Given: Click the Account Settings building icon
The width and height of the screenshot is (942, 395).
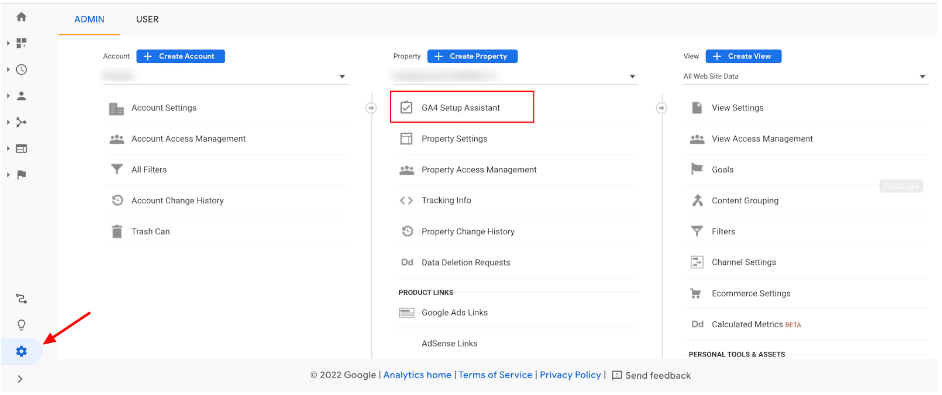Looking at the screenshot, I should pyautogui.click(x=116, y=108).
